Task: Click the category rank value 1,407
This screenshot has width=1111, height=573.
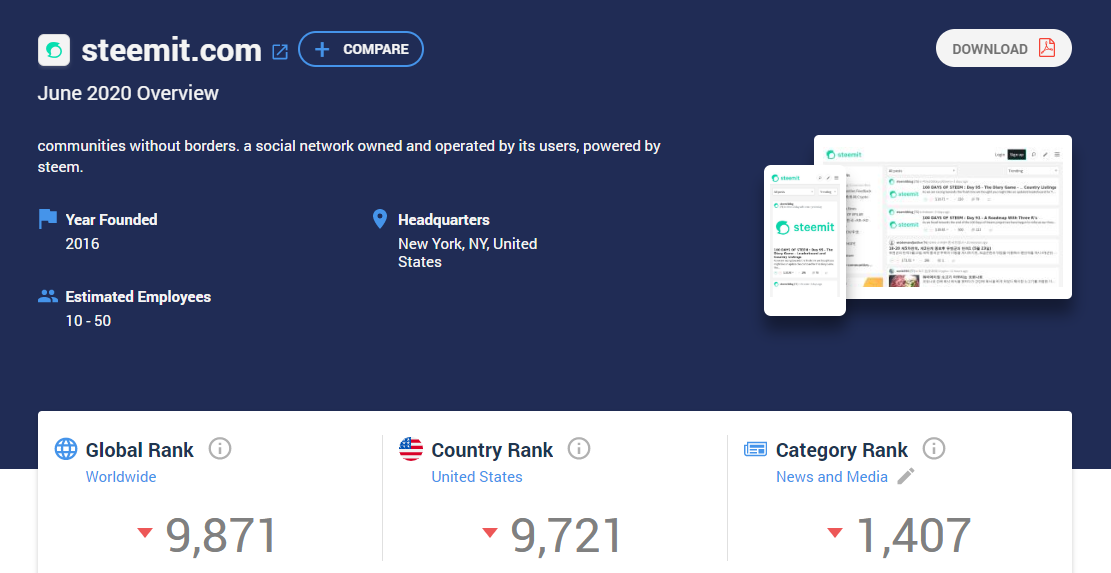Action: [x=913, y=535]
